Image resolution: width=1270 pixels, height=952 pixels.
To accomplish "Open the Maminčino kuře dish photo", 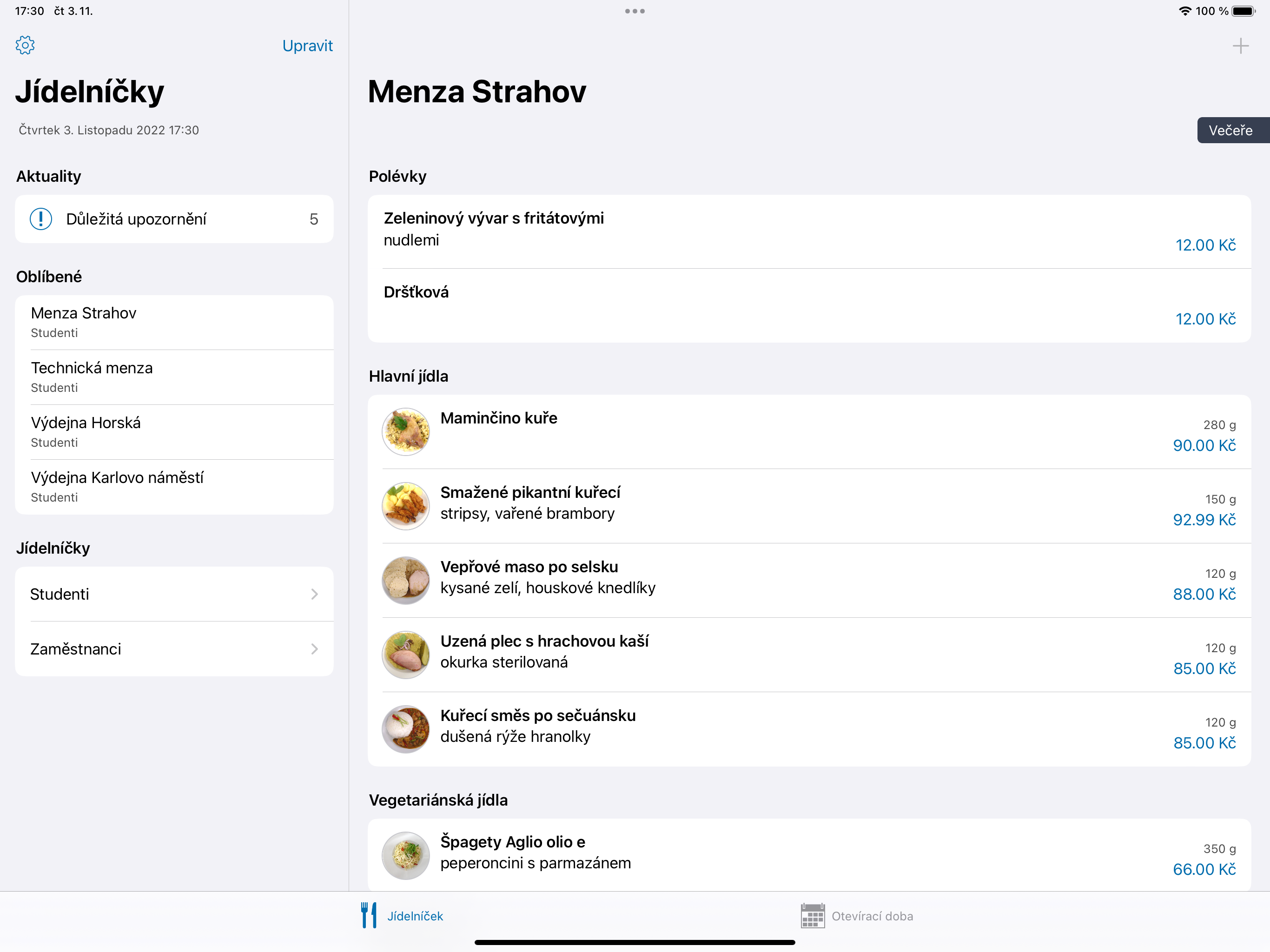I will 406,432.
